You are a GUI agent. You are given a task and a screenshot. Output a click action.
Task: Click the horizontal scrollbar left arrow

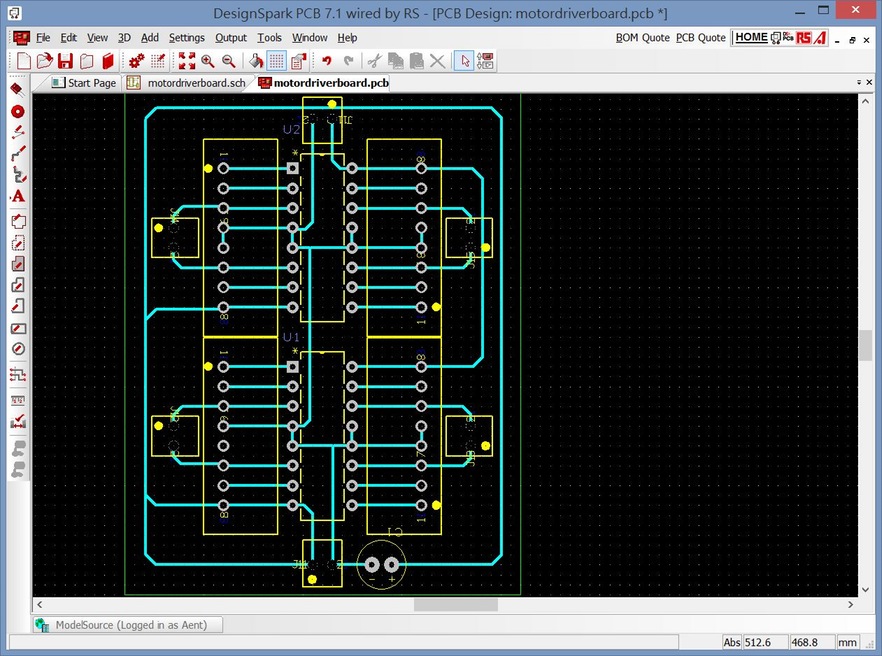39,605
